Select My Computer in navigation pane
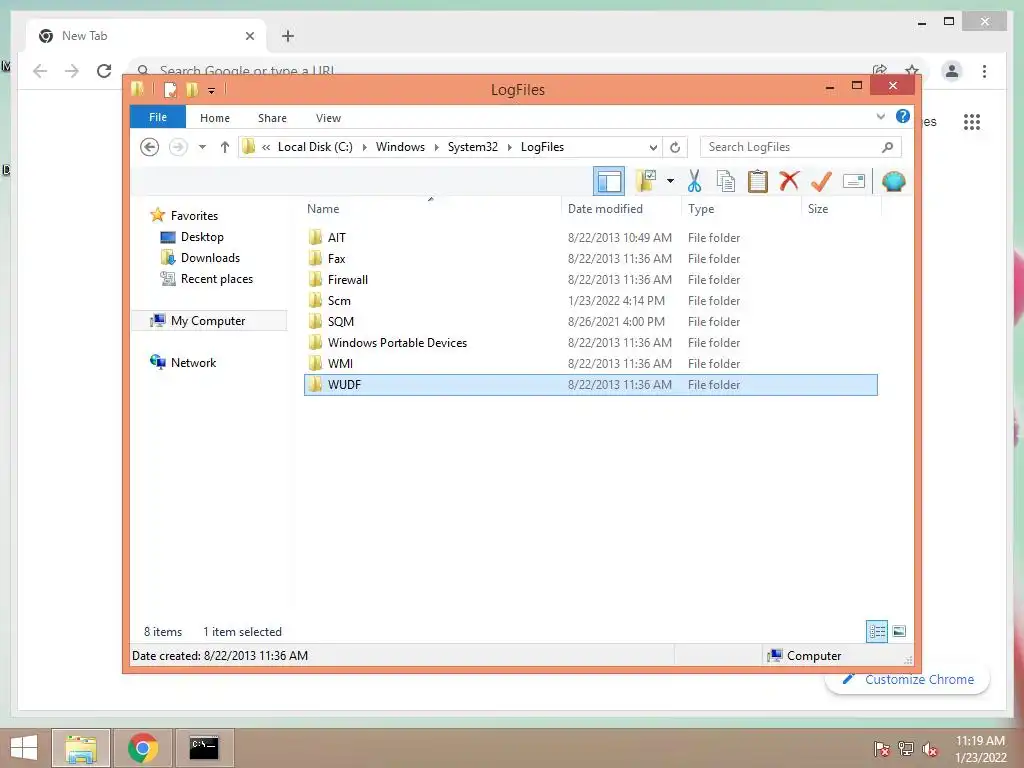The image size is (1024, 768). coord(208,321)
